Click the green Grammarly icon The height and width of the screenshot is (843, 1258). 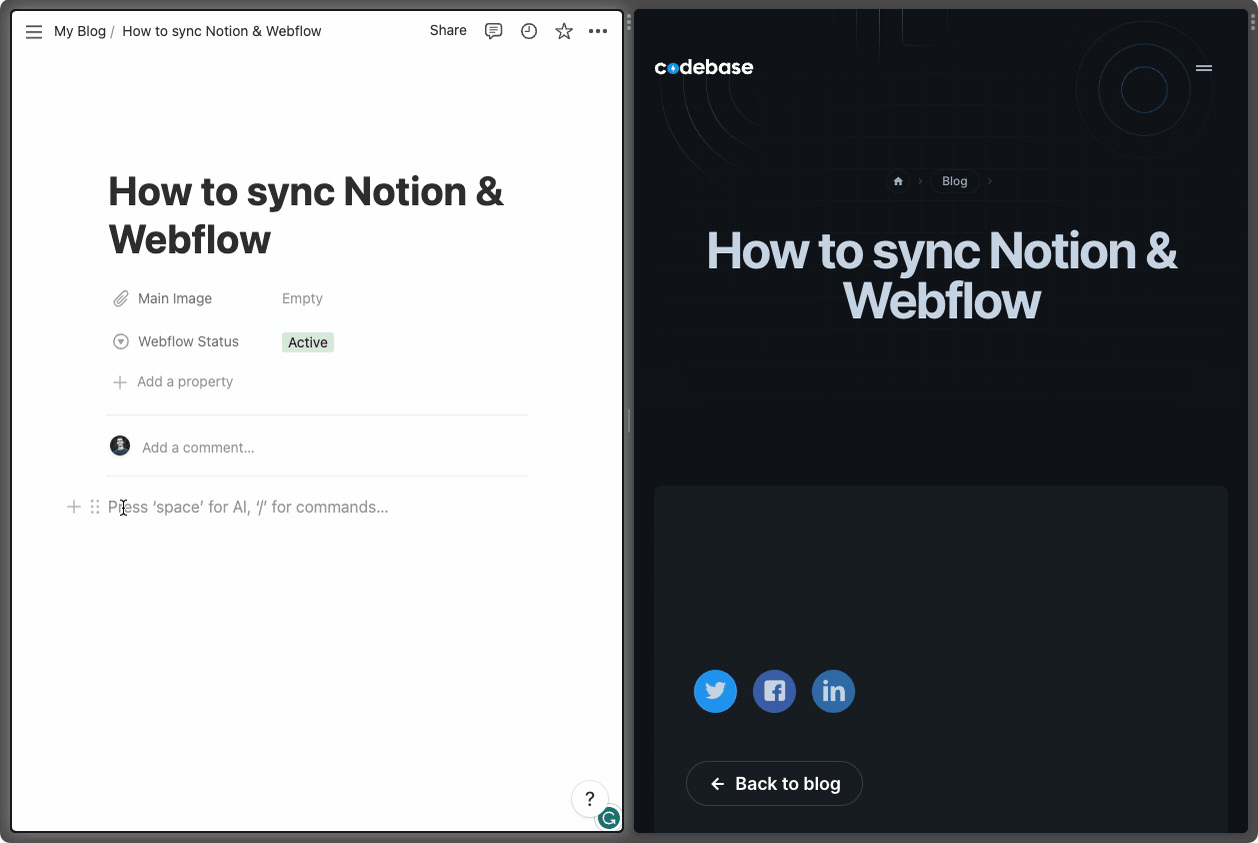coord(609,818)
